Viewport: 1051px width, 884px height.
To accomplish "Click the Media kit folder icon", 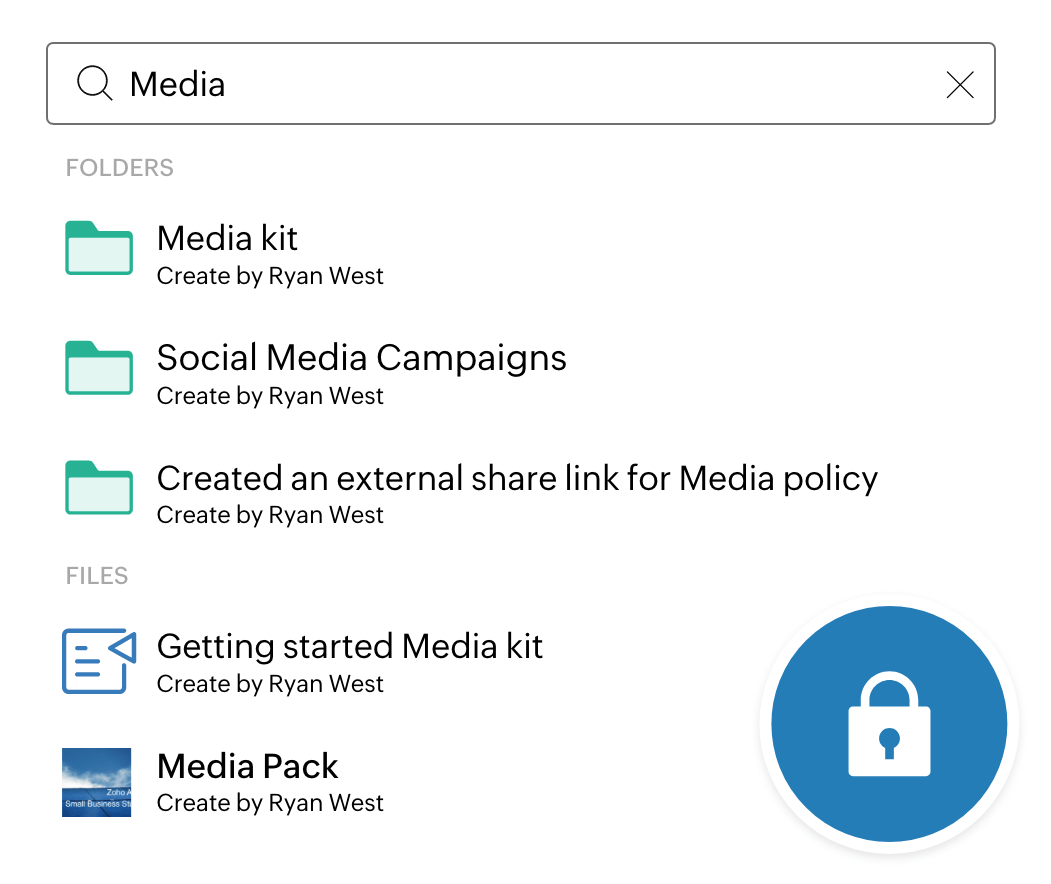I will (x=99, y=248).
